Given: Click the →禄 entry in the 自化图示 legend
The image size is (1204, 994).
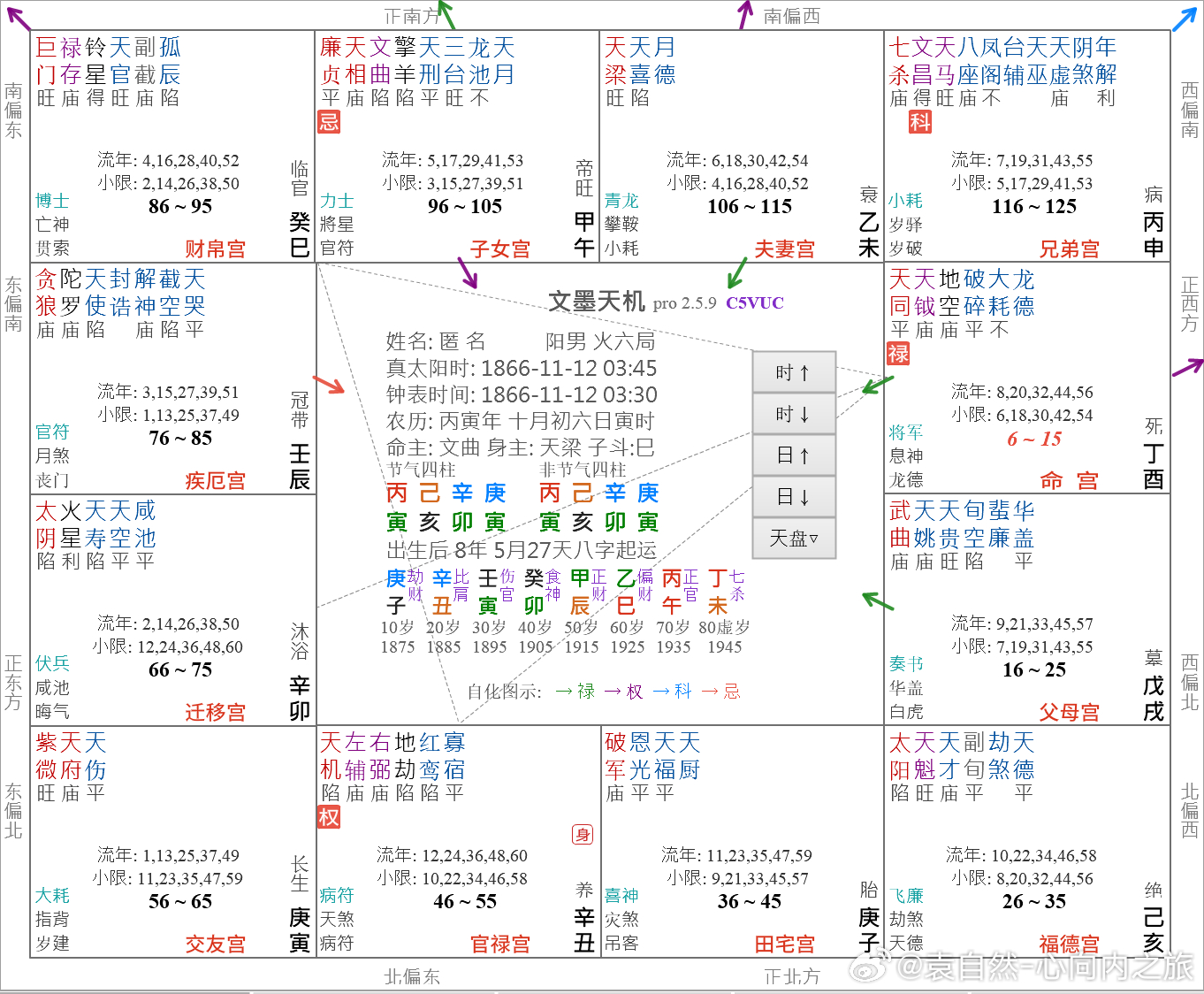Looking at the screenshot, I should click(575, 692).
